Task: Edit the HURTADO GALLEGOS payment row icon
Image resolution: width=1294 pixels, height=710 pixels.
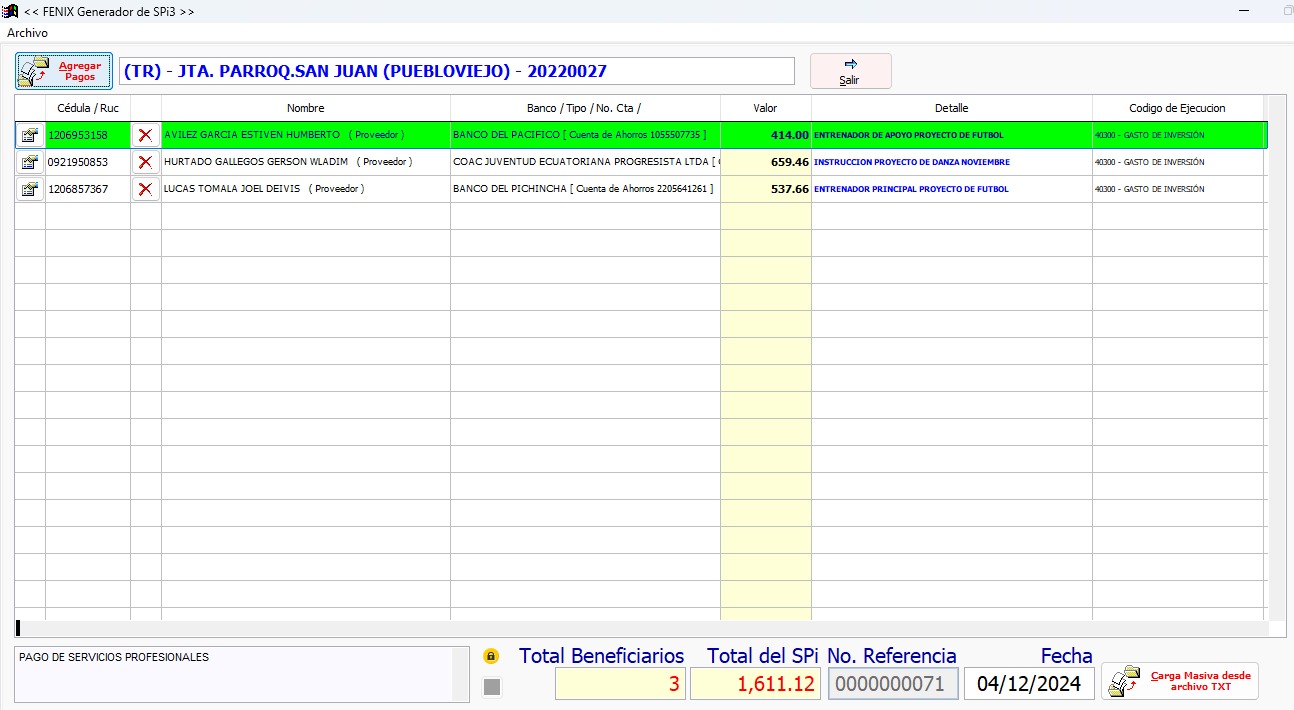Action: pyautogui.click(x=30, y=162)
